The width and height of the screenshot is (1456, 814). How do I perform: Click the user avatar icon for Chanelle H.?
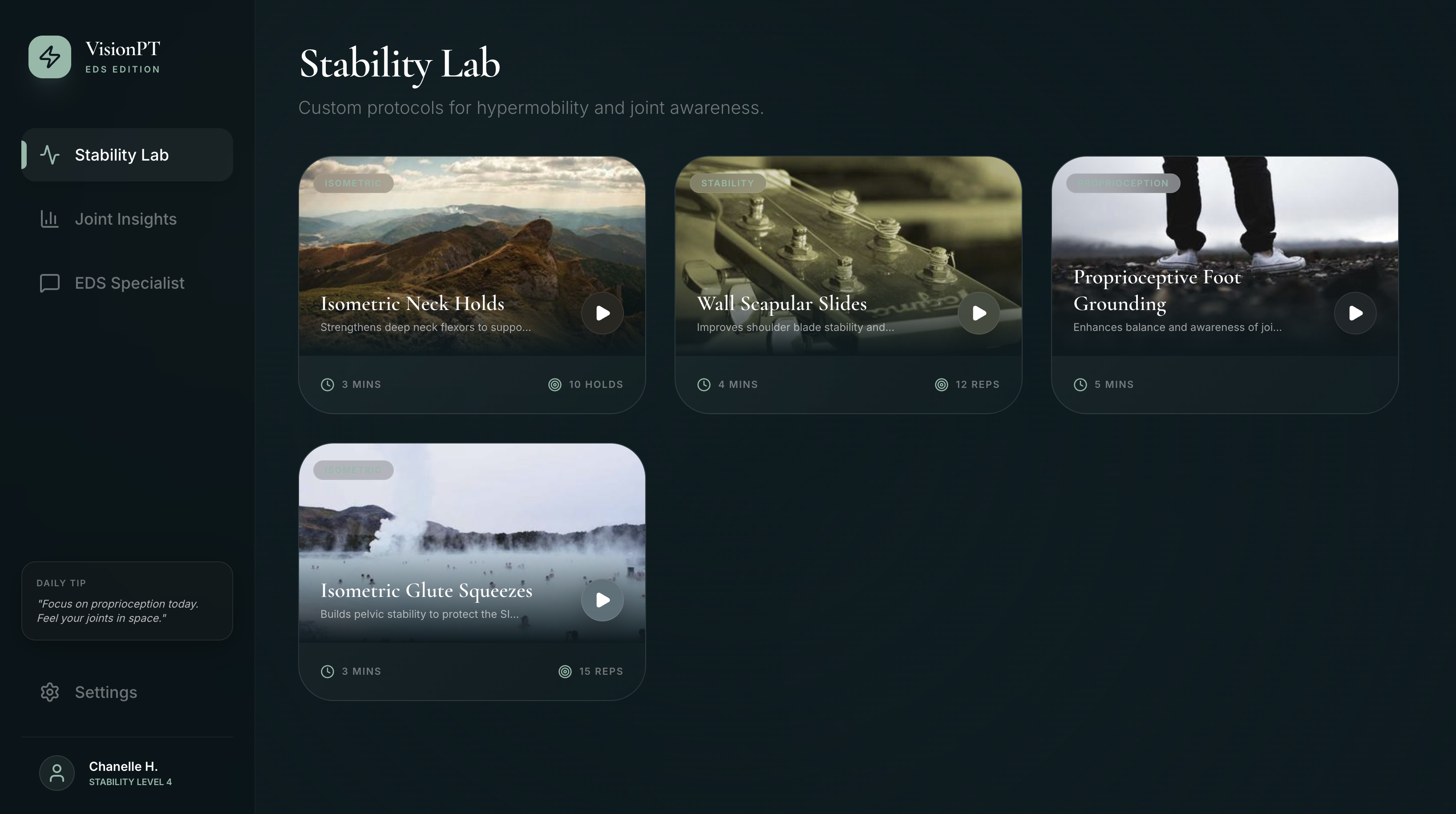pyautogui.click(x=57, y=773)
